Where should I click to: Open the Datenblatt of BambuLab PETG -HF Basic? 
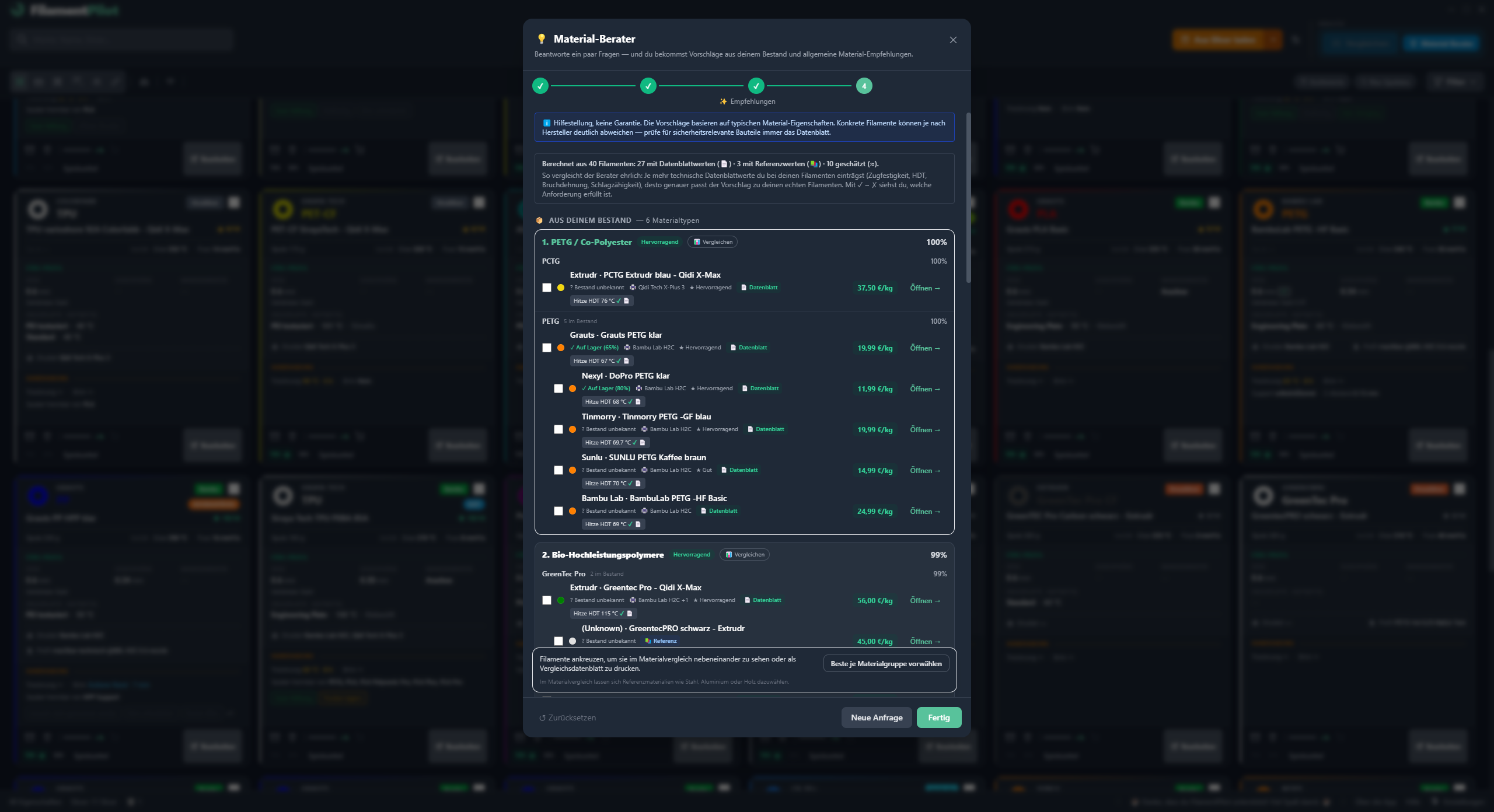coord(719,511)
